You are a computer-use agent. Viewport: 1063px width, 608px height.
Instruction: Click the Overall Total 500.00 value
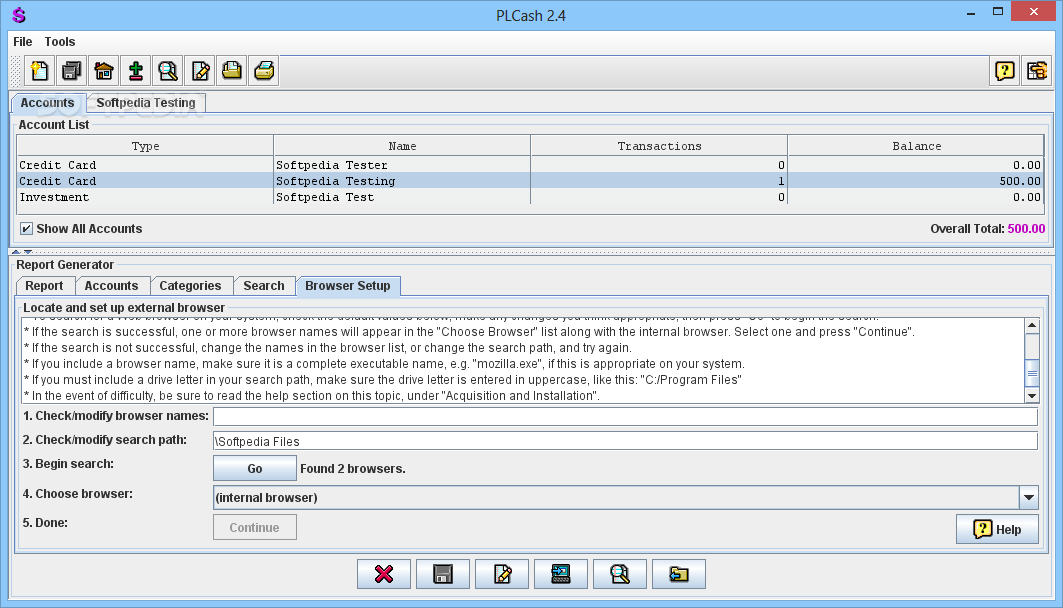1026,229
